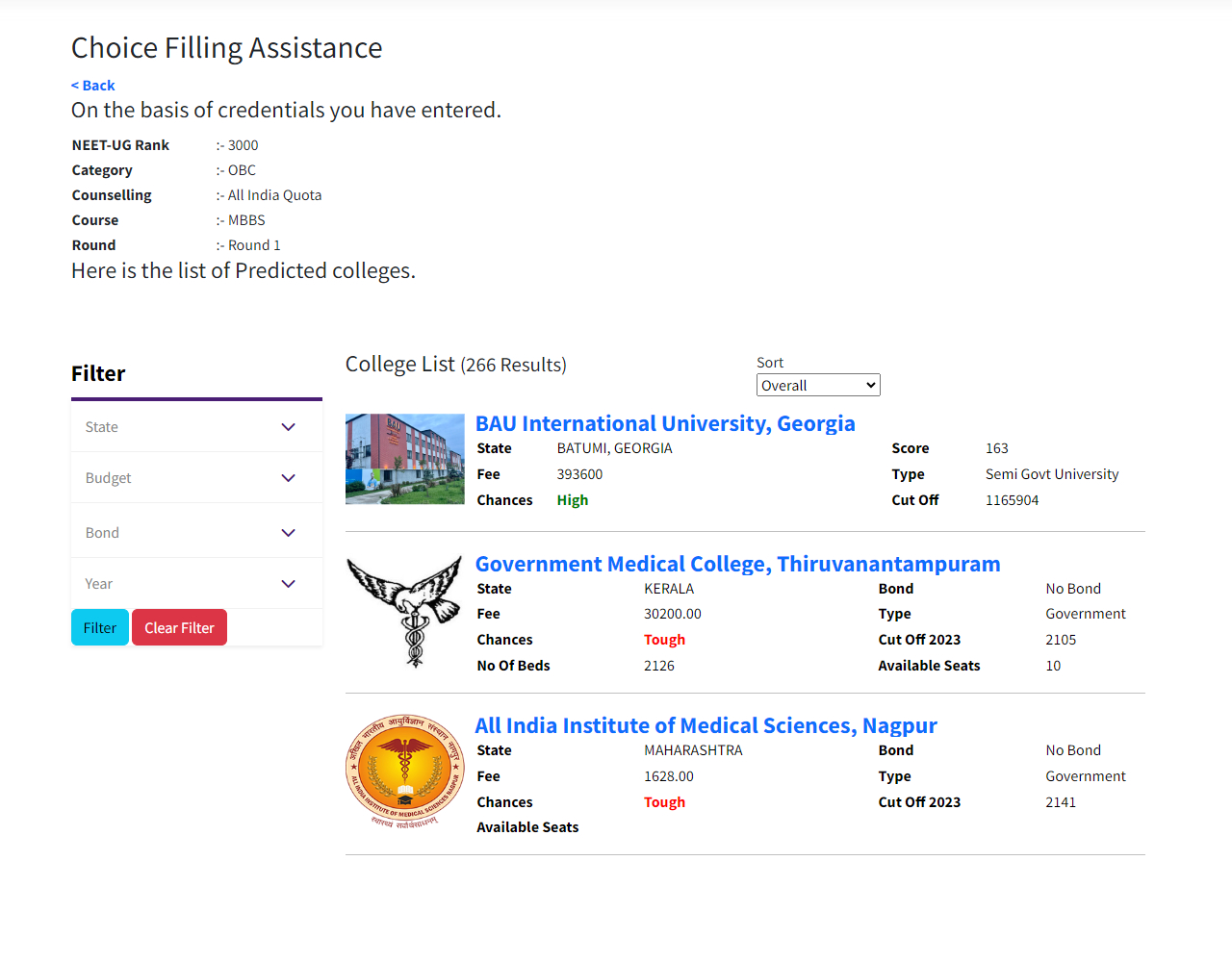Click the BAU International University building photo
Screen dimensions: 1232x962
tap(404, 459)
